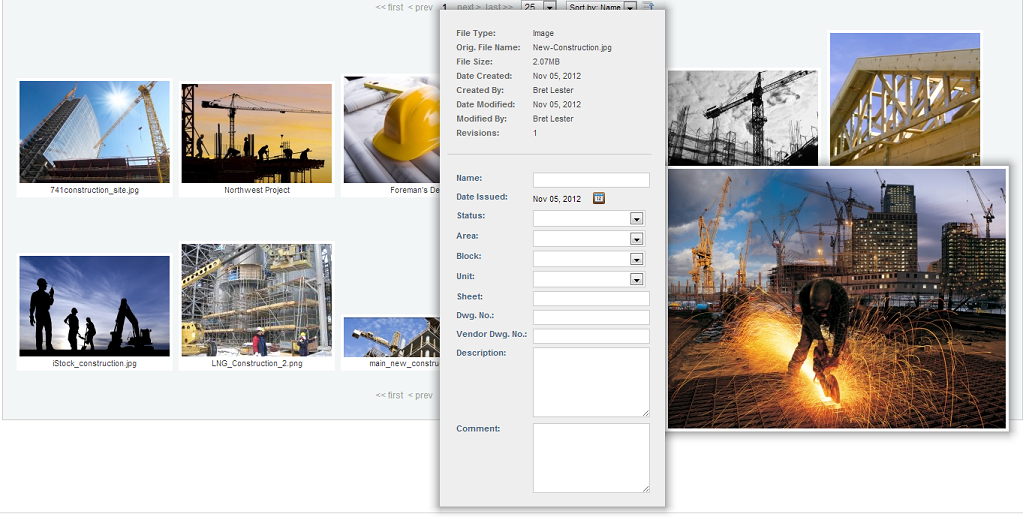
Task: Focus the Vendor Dwg. No. field
Action: (x=591, y=336)
